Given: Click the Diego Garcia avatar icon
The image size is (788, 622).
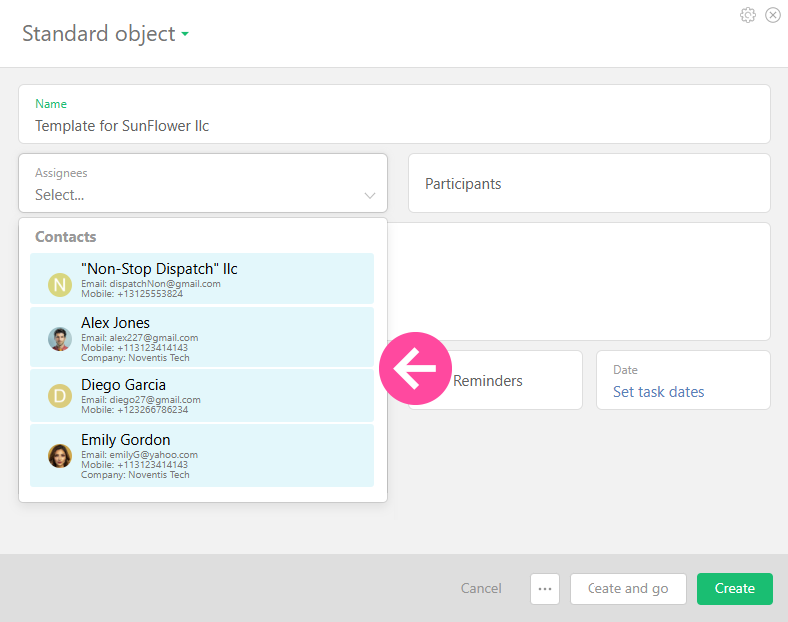Looking at the screenshot, I should (x=60, y=396).
